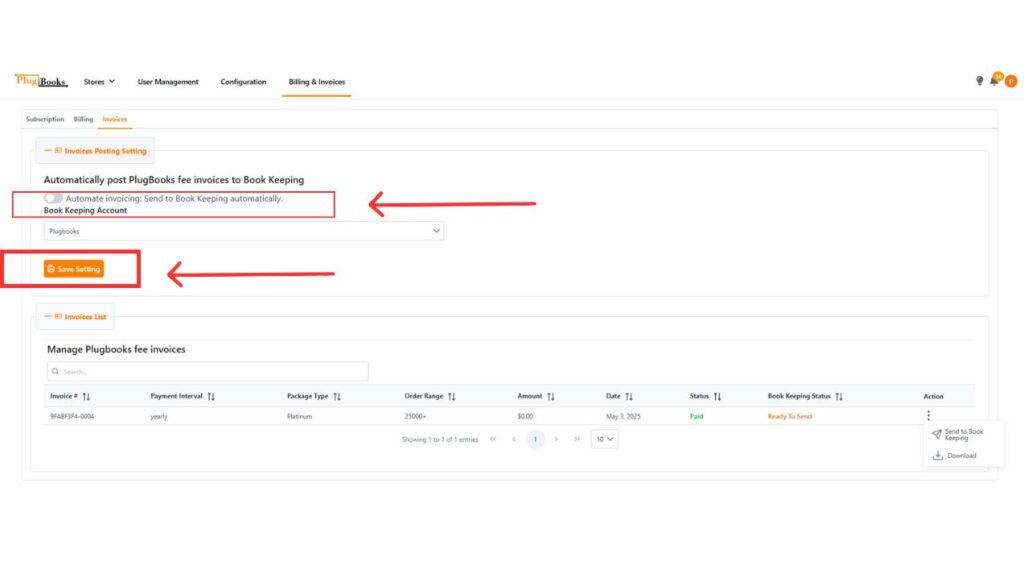Image resolution: width=1024 pixels, height=576 pixels.
Task: Sort by Invoice # column arrows
Action: [86, 397]
